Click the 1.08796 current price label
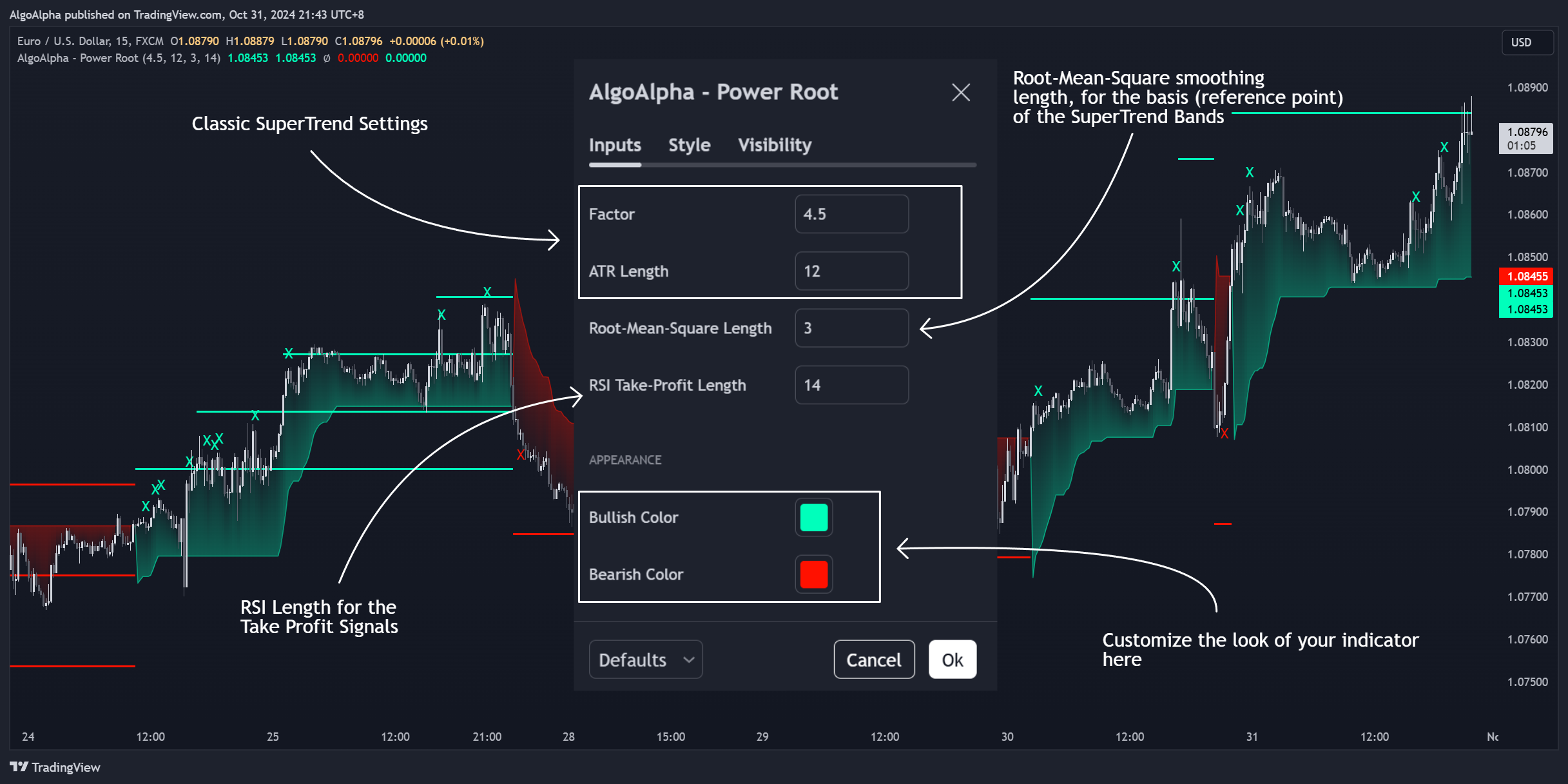1568x784 pixels. pyautogui.click(x=1526, y=139)
